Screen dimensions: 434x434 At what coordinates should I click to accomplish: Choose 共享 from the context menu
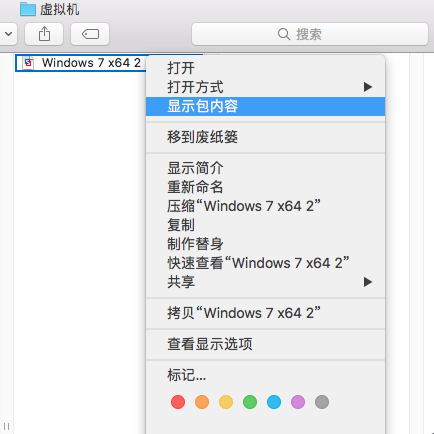pyautogui.click(x=265, y=282)
